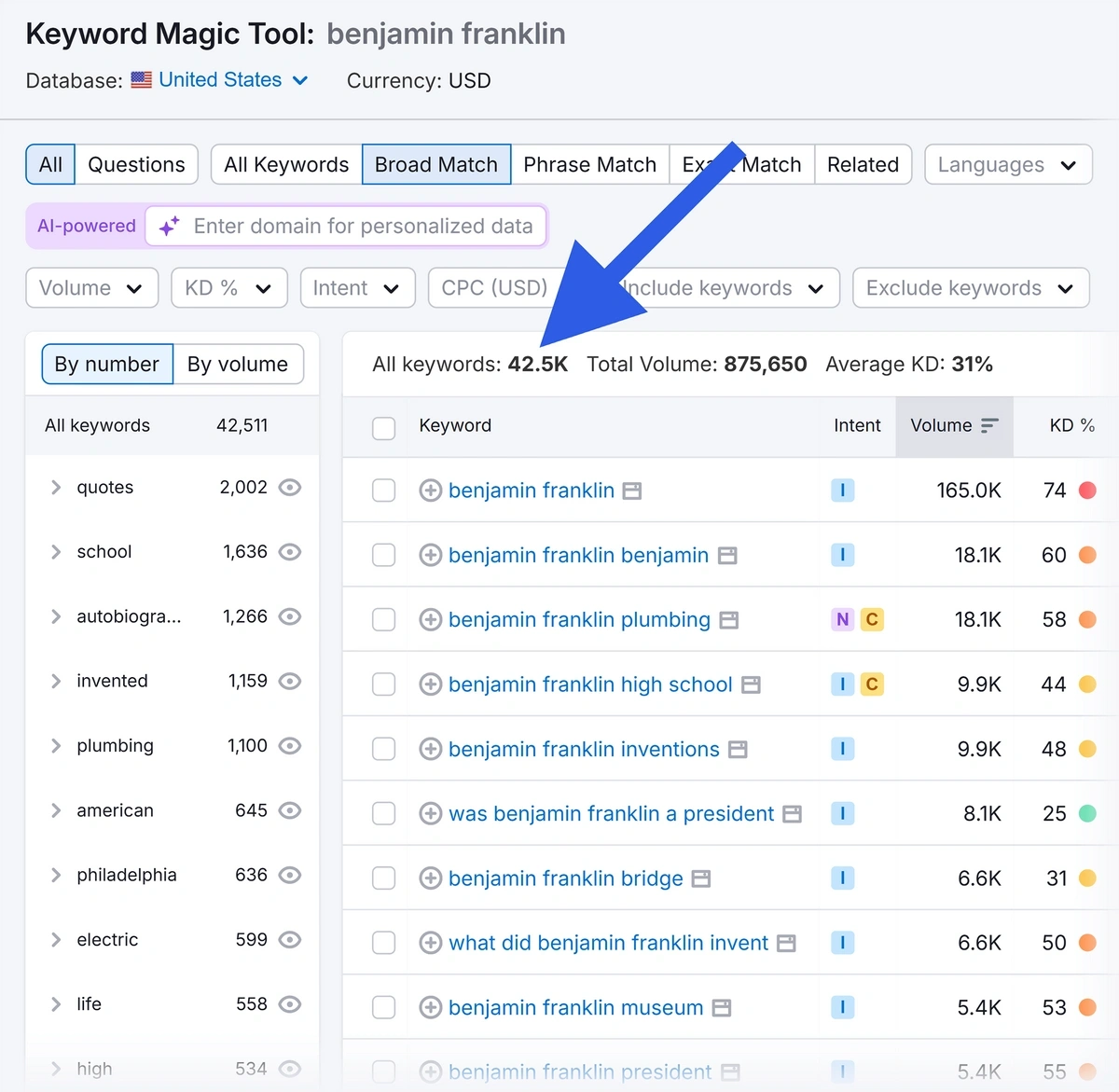Click the plus icon beside benjamin franklin plumbing
Image resolution: width=1119 pixels, height=1092 pixels.
(430, 620)
